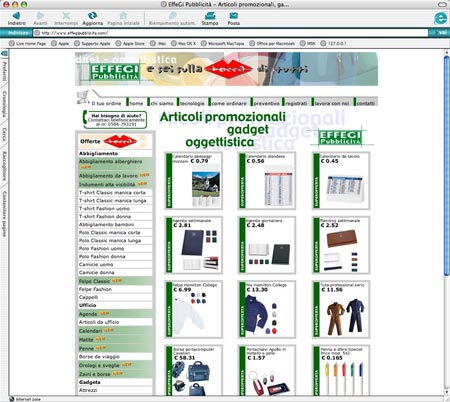Click the vertical scrollbar thumb
Viewport: 450px width, 402px height.
pos(447,166)
